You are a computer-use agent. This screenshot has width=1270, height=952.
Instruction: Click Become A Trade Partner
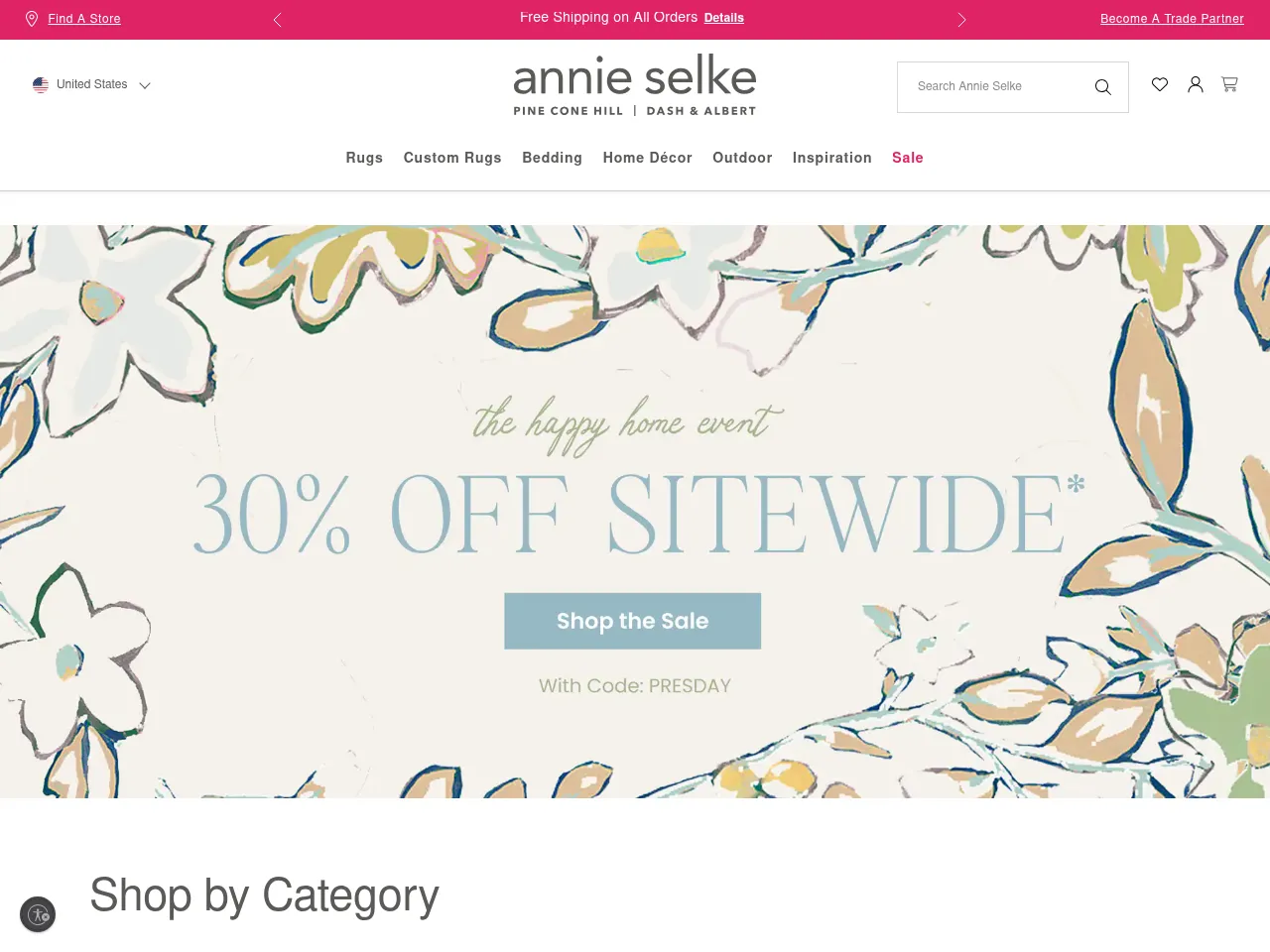pyautogui.click(x=1172, y=19)
